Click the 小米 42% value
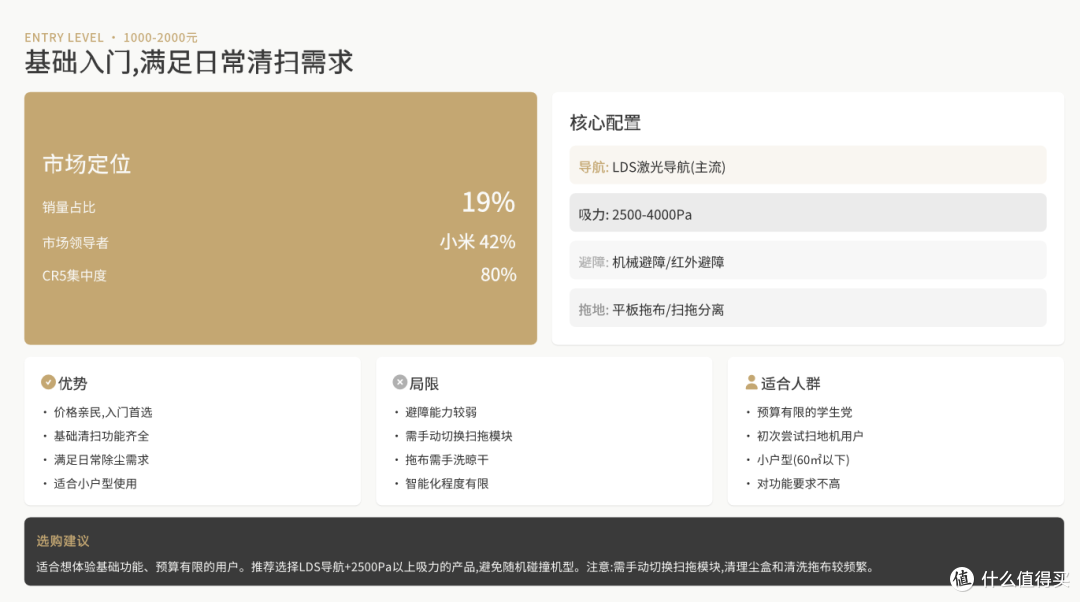This screenshot has width=1080, height=602. coord(478,242)
